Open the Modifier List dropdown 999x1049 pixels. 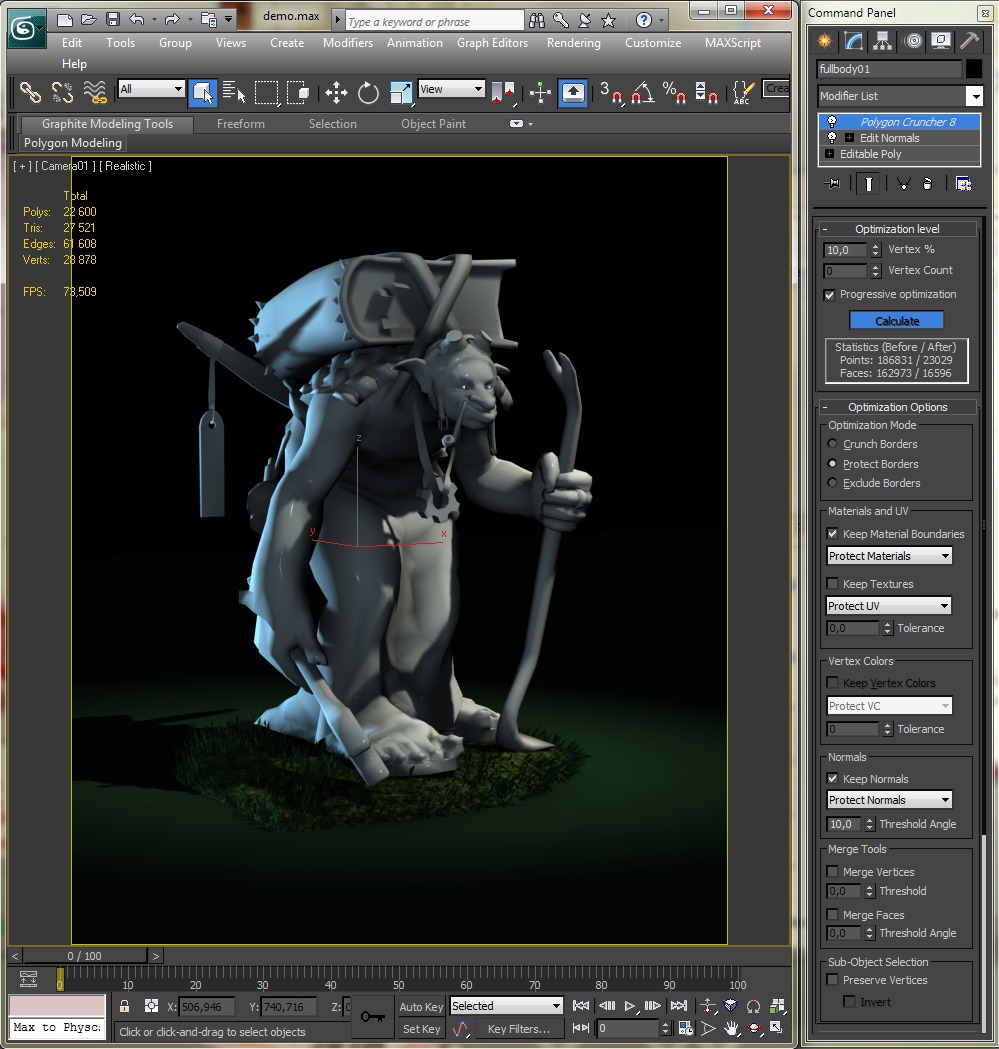pos(974,96)
